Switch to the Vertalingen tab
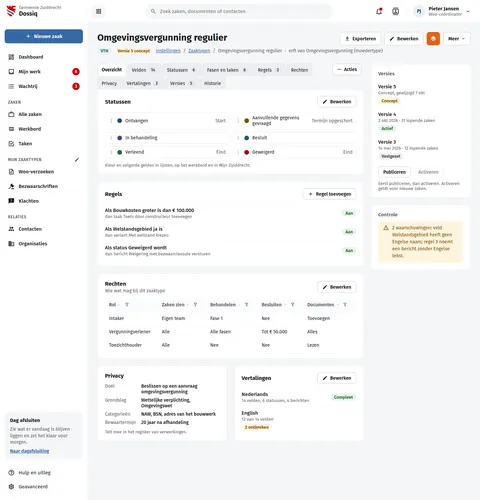This screenshot has height=500, width=480. 142,83
